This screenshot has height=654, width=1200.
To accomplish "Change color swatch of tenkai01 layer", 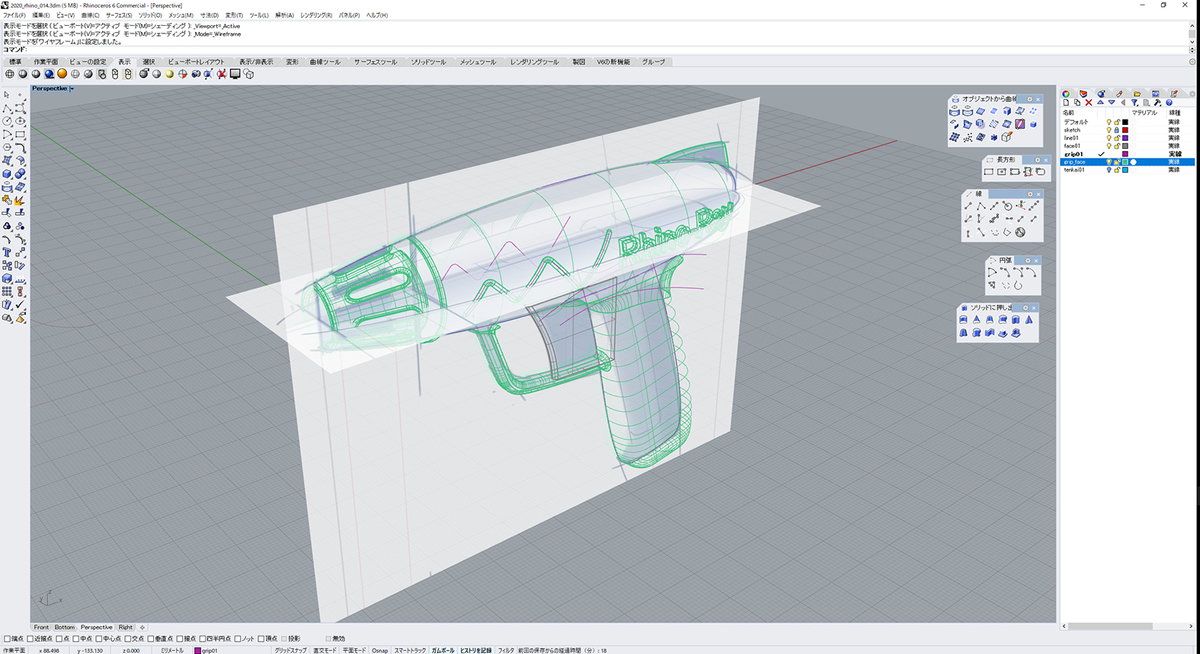I will point(1125,170).
